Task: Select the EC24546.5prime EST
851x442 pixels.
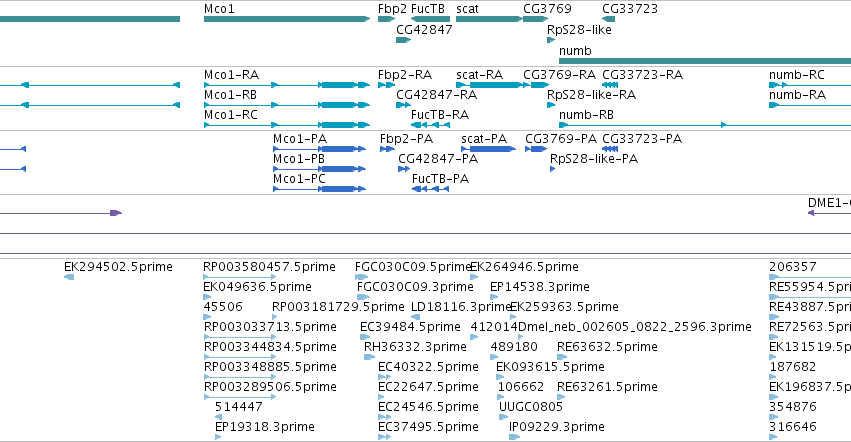Action: pyautogui.click(x=384, y=417)
